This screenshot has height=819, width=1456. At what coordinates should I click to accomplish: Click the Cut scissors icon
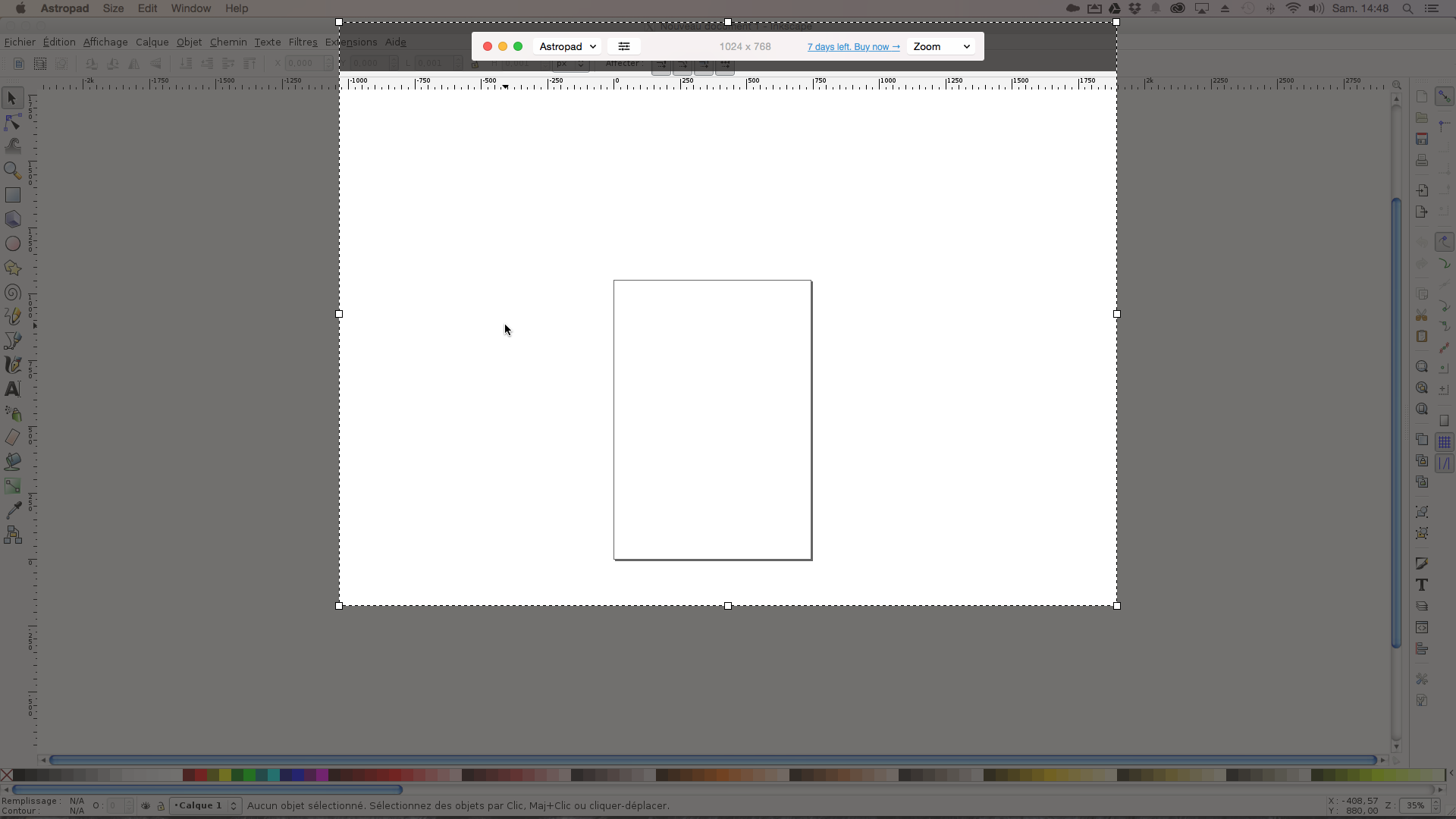(x=1422, y=315)
